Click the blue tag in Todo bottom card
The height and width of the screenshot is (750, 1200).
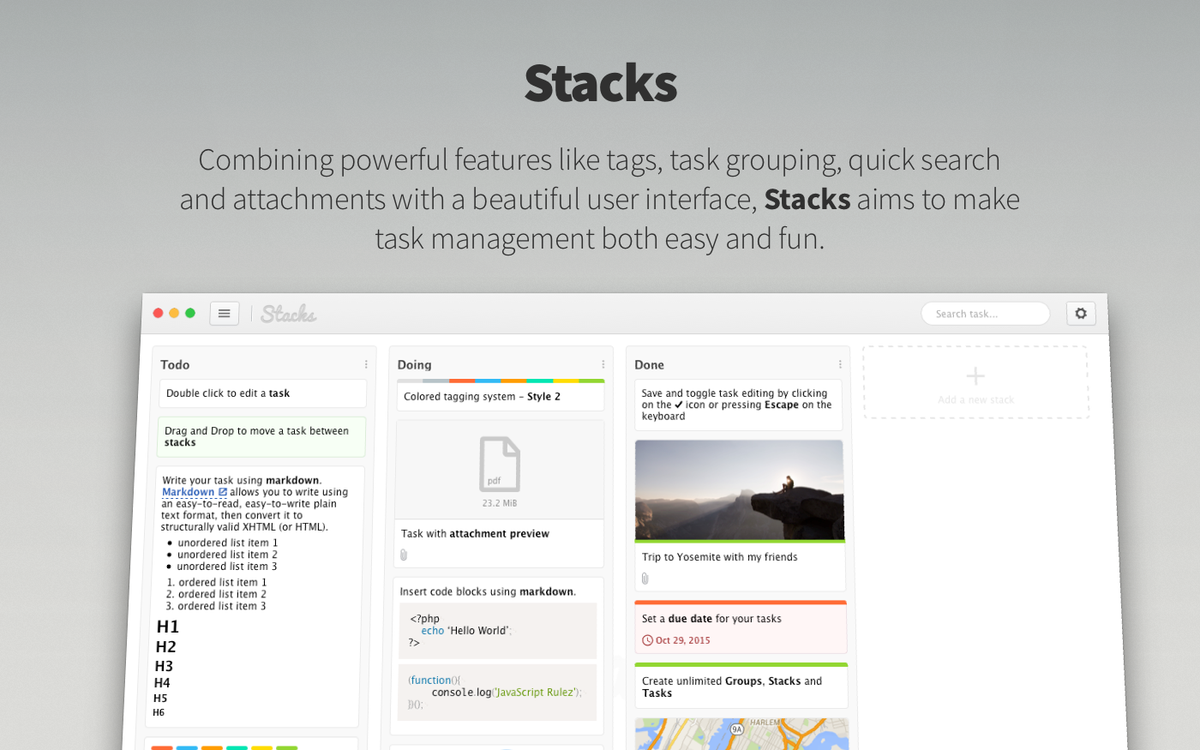187,747
